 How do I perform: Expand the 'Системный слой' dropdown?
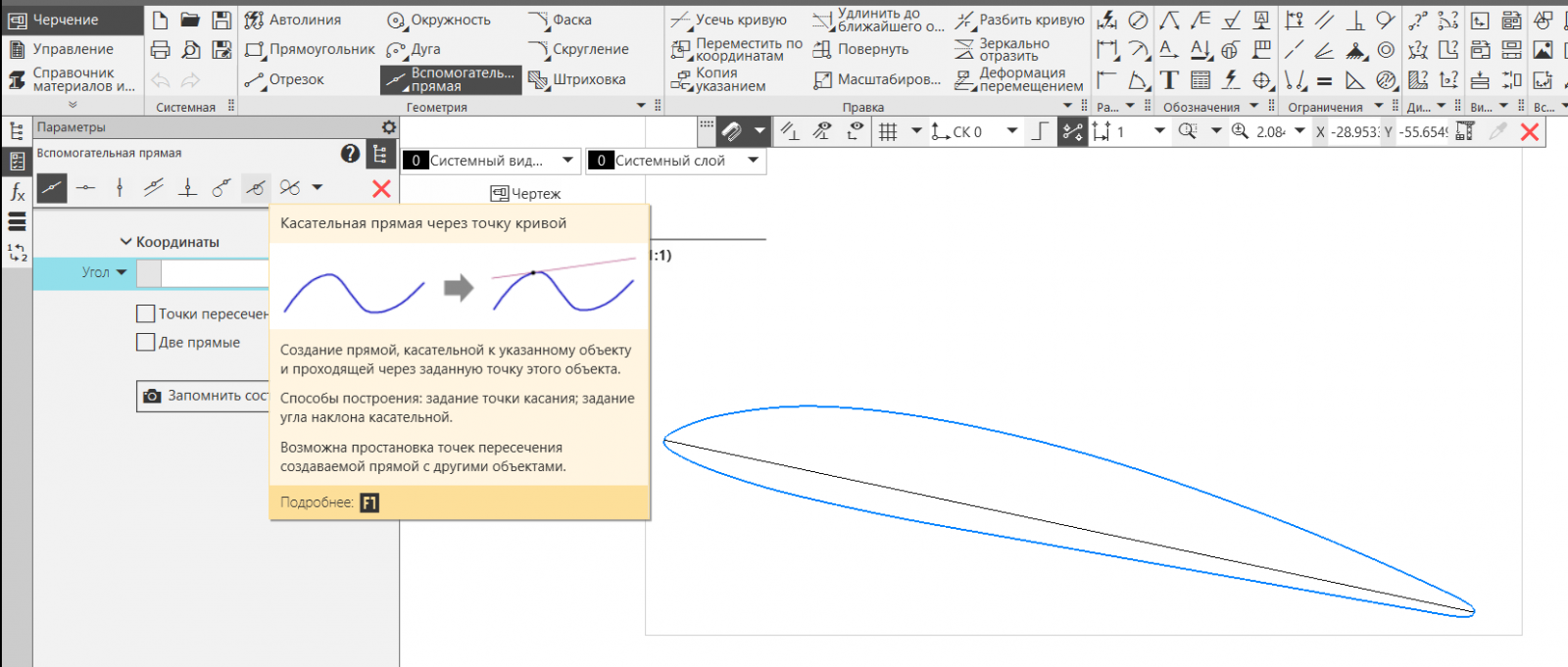tap(753, 161)
